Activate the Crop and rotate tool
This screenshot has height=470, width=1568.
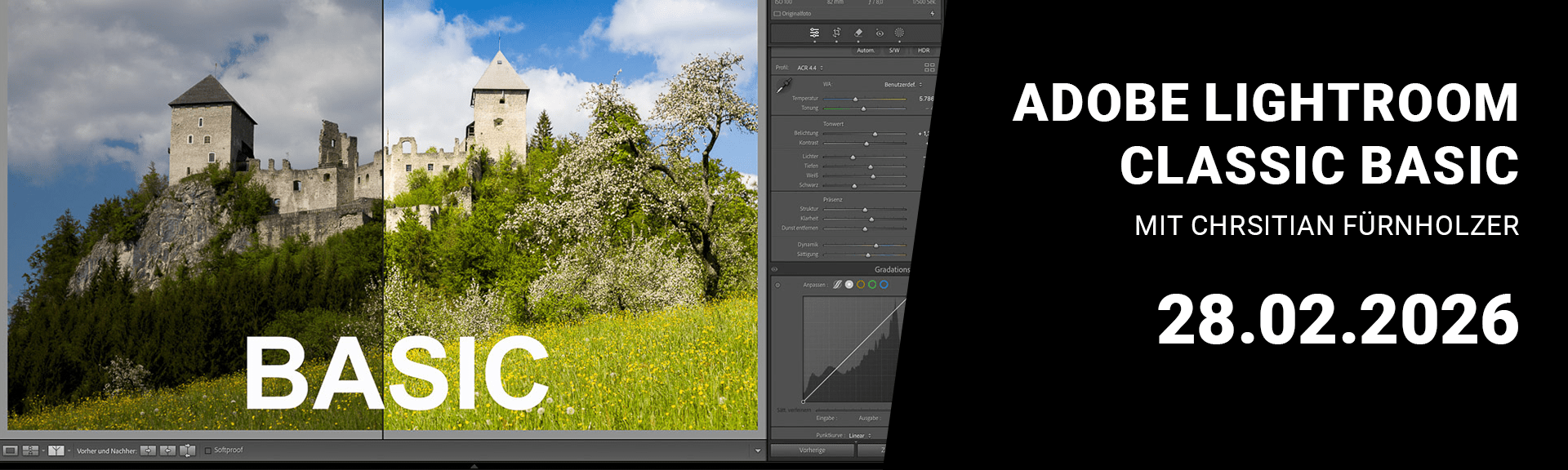coord(836,33)
